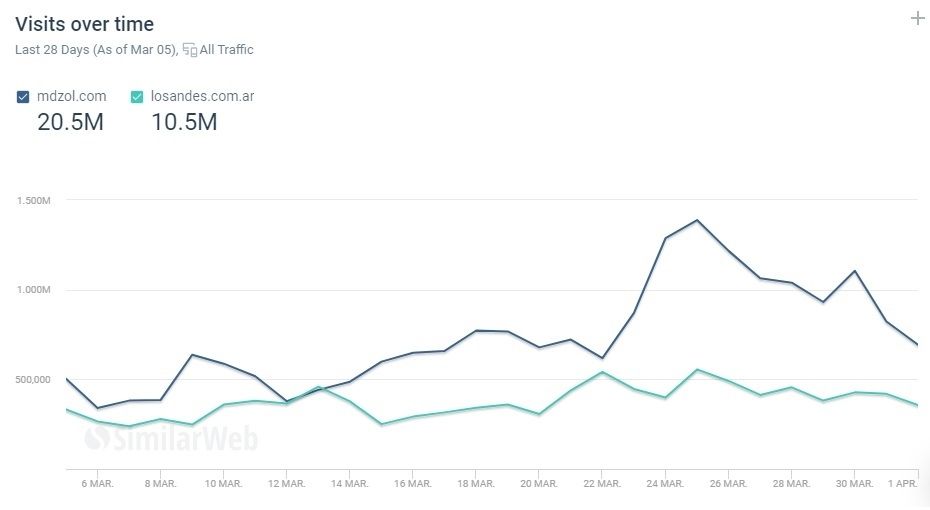Click the "500,000" y-axis label

34,379
